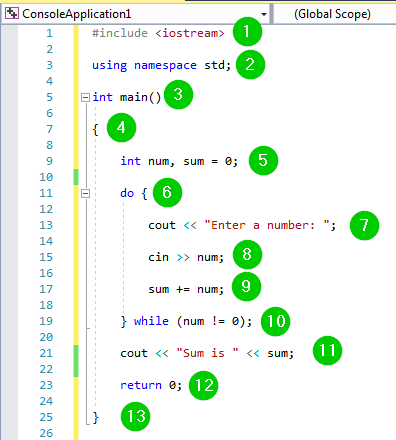The image size is (396, 440).
Task: Collapse the do loop block
Action: coord(85,193)
